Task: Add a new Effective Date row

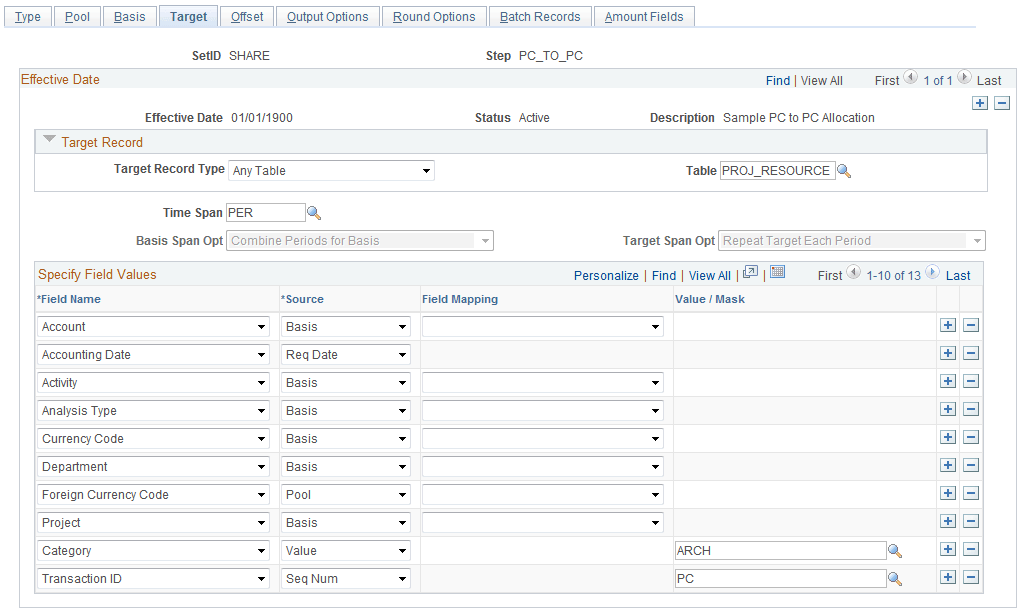Action: coord(980,103)
